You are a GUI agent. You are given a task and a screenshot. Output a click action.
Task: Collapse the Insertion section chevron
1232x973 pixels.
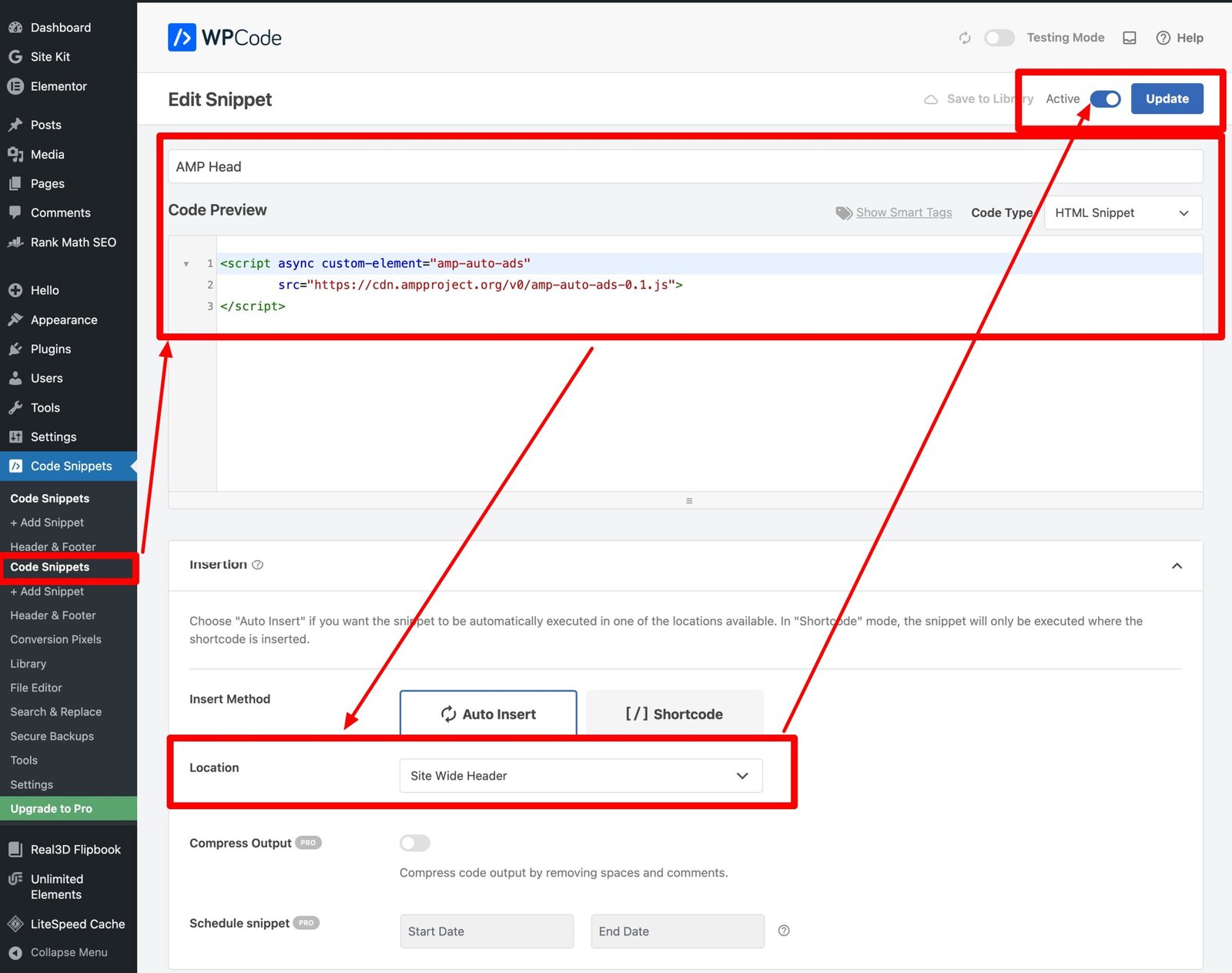(1177, 565)
